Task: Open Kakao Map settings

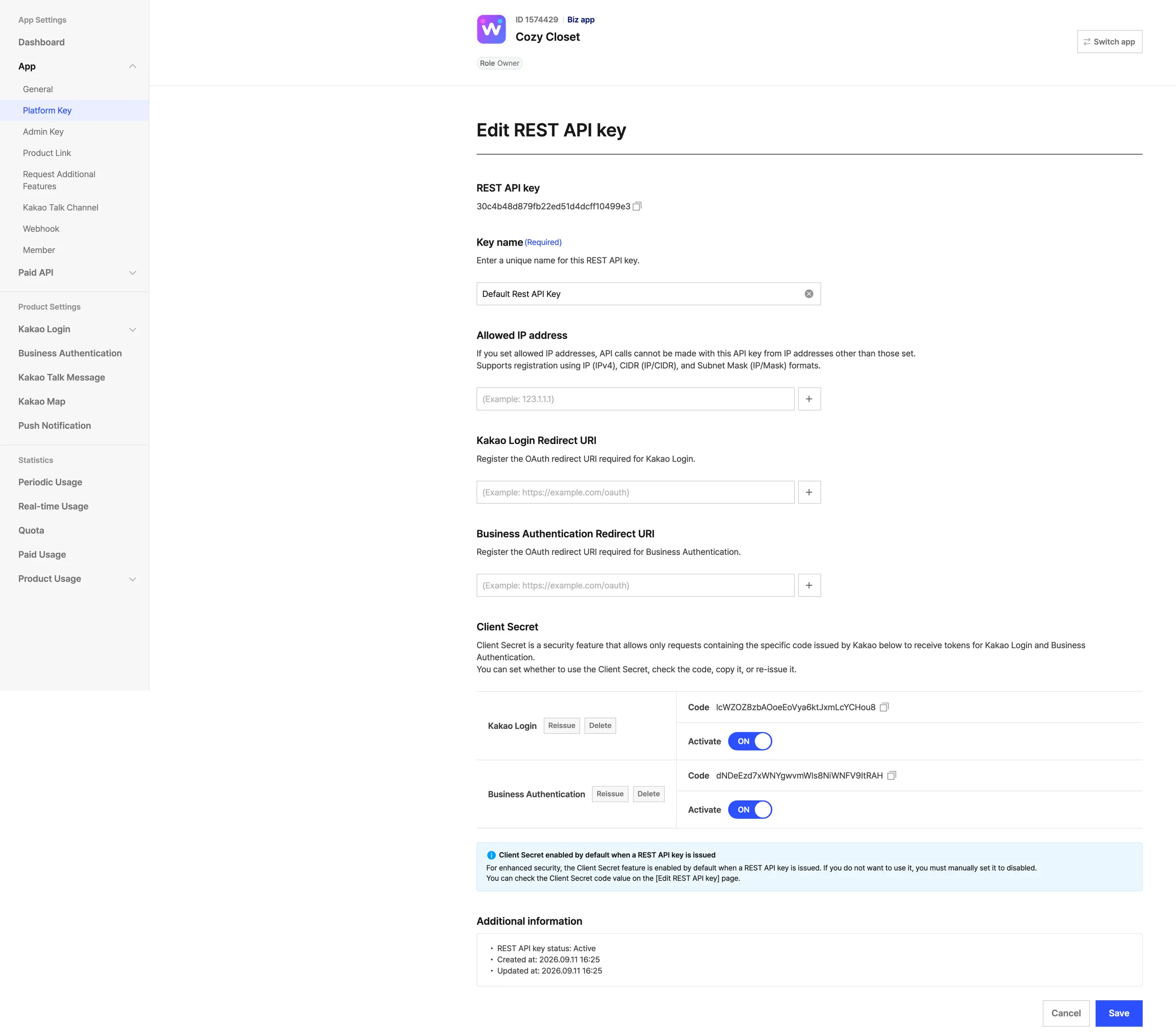Action: coord(42,402)
